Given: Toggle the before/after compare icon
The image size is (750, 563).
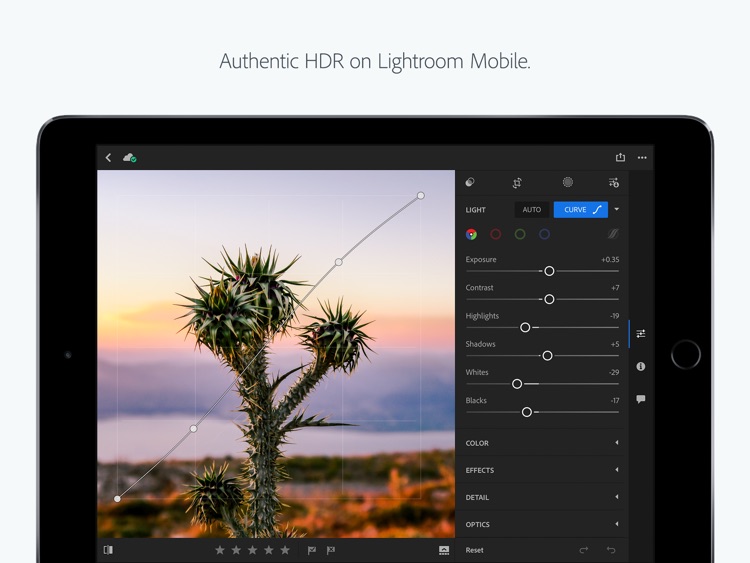Looking at the screenshot, I should [109, 550].
